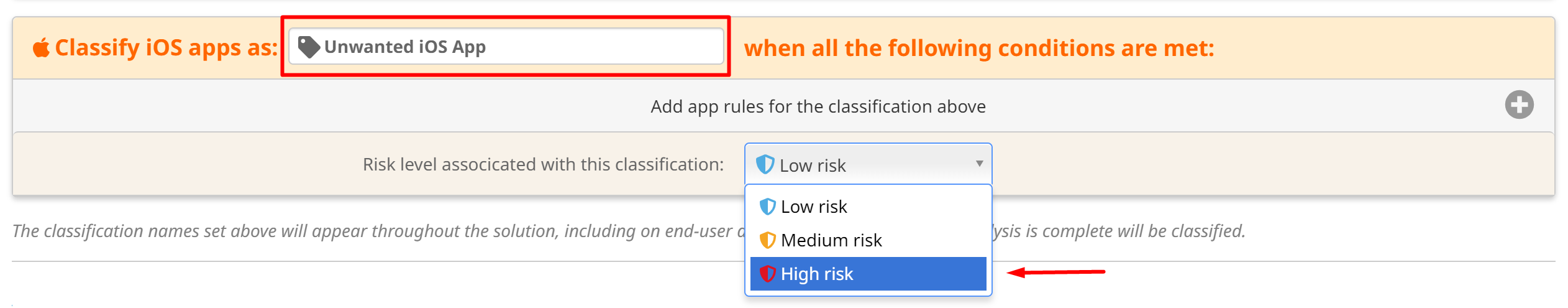Click the tag icon in classification field

point(308,47)
